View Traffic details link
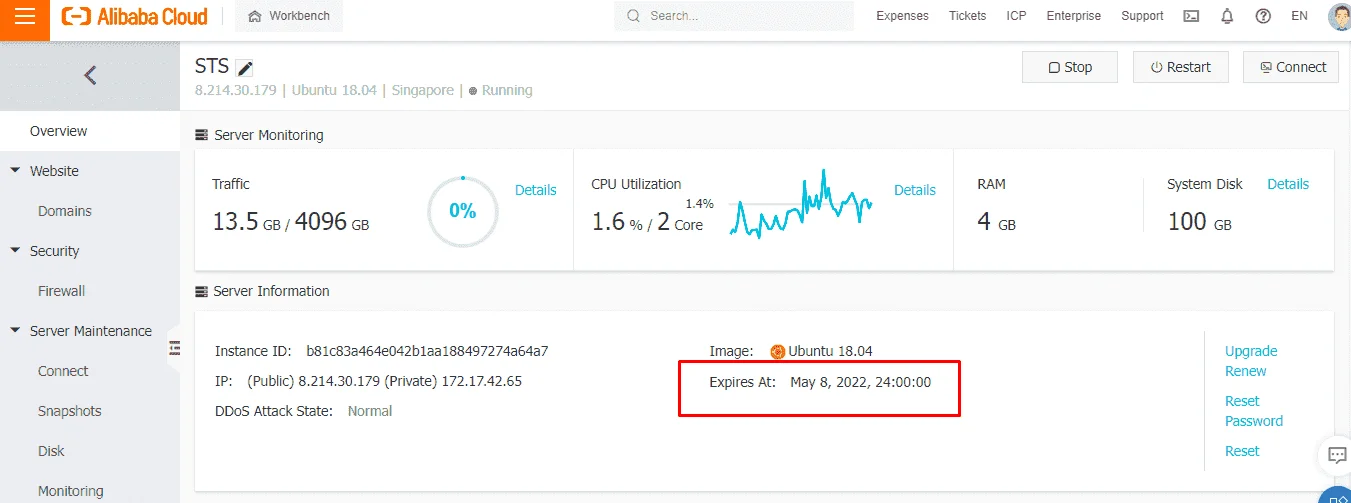The width and height of the screenshot is (1351, 503). pos(535,190)
